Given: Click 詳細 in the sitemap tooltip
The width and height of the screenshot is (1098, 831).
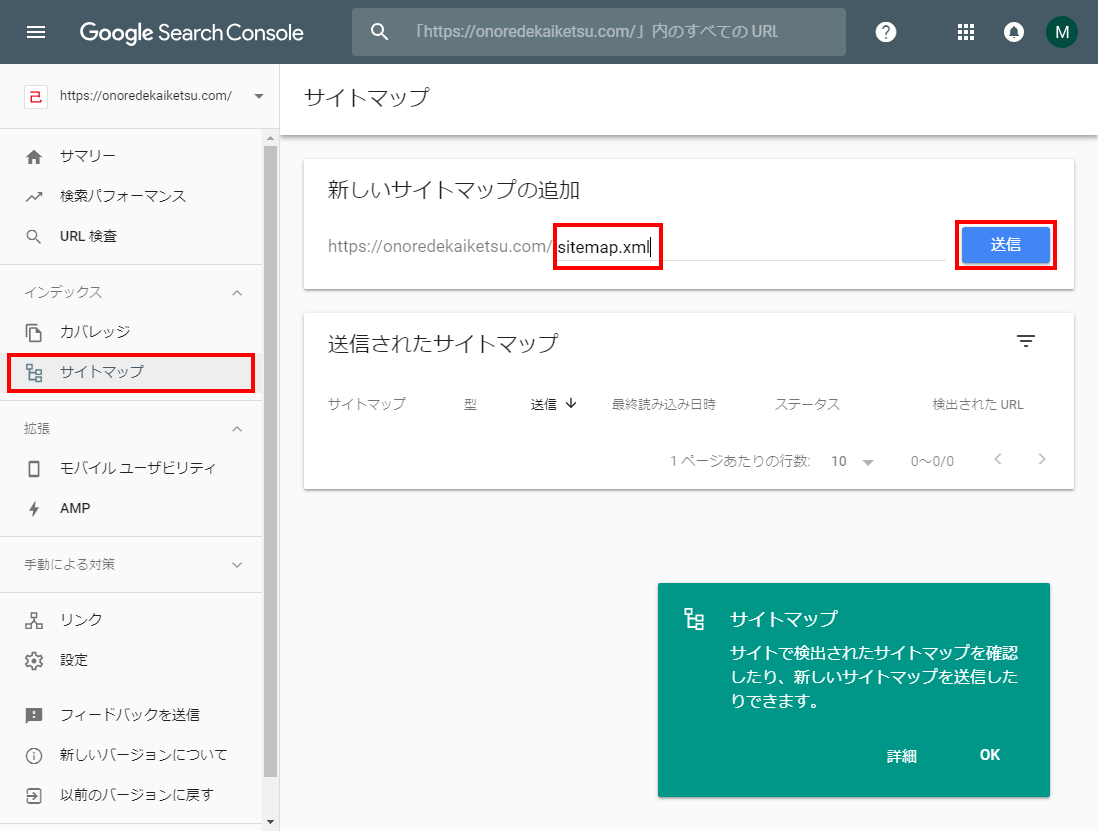Looking at the screenshot, I should pyautogui.click(x=901, y=756).
